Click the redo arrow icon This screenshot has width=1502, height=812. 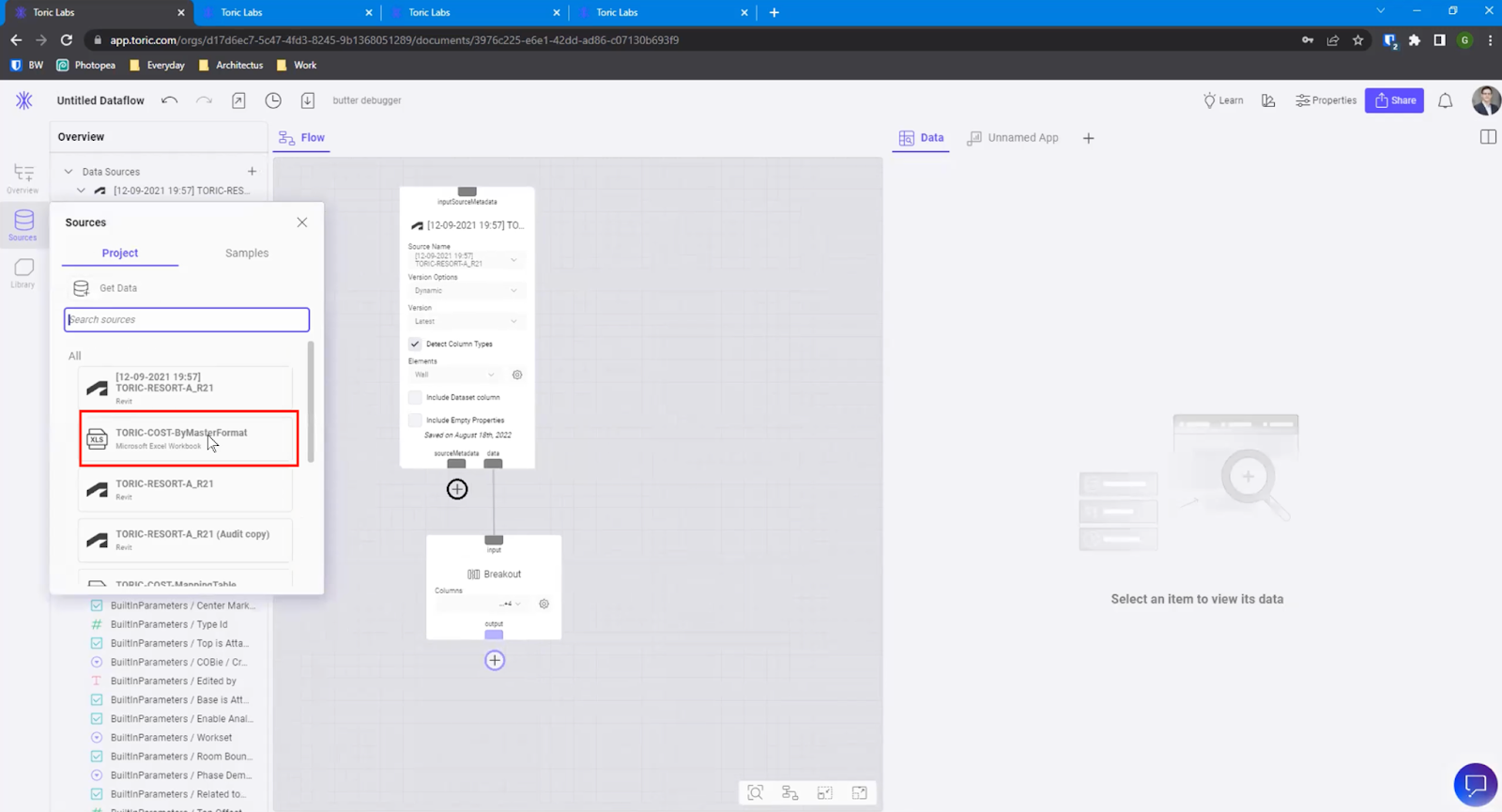tap(204, 100)
